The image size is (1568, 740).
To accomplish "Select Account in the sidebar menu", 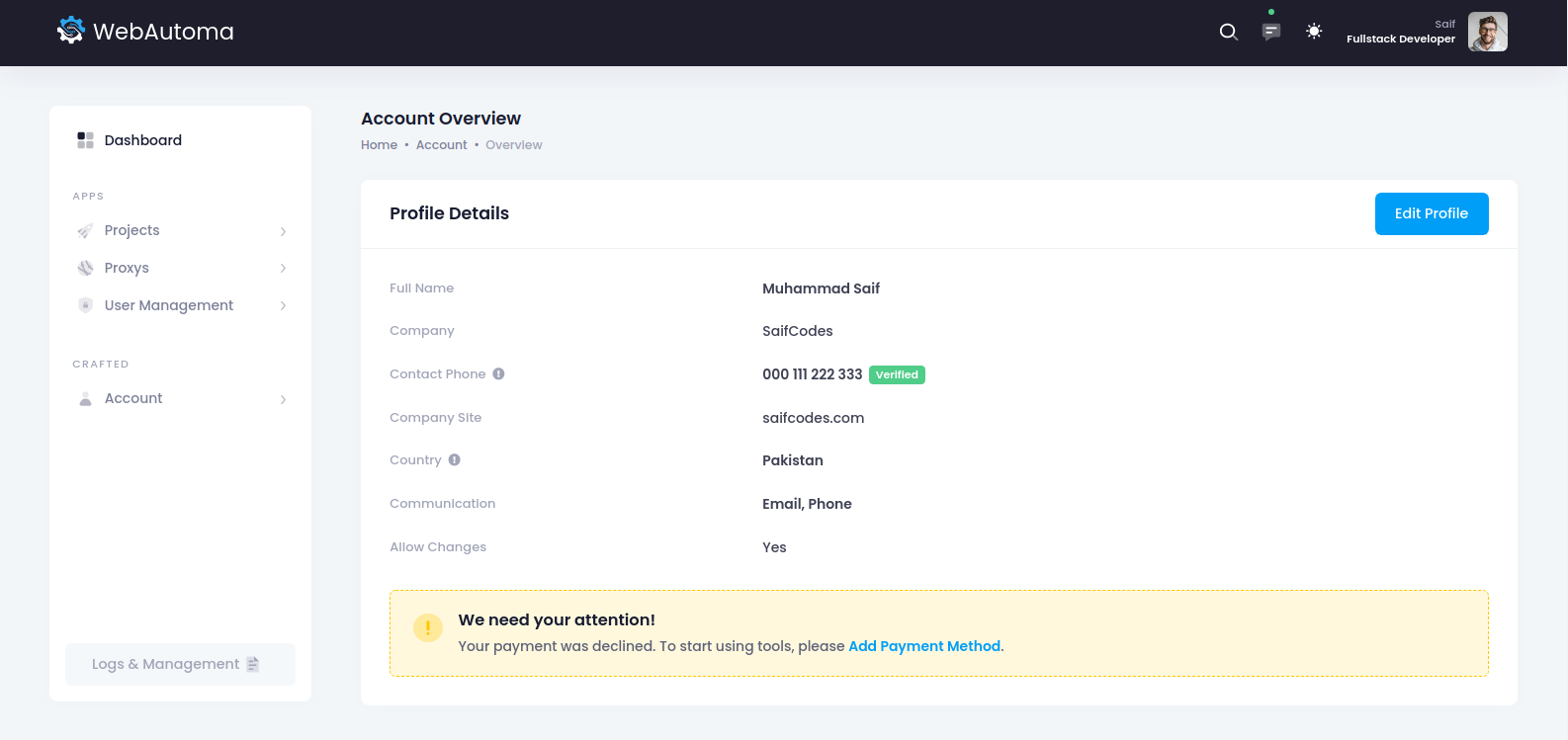I will 133,398.
